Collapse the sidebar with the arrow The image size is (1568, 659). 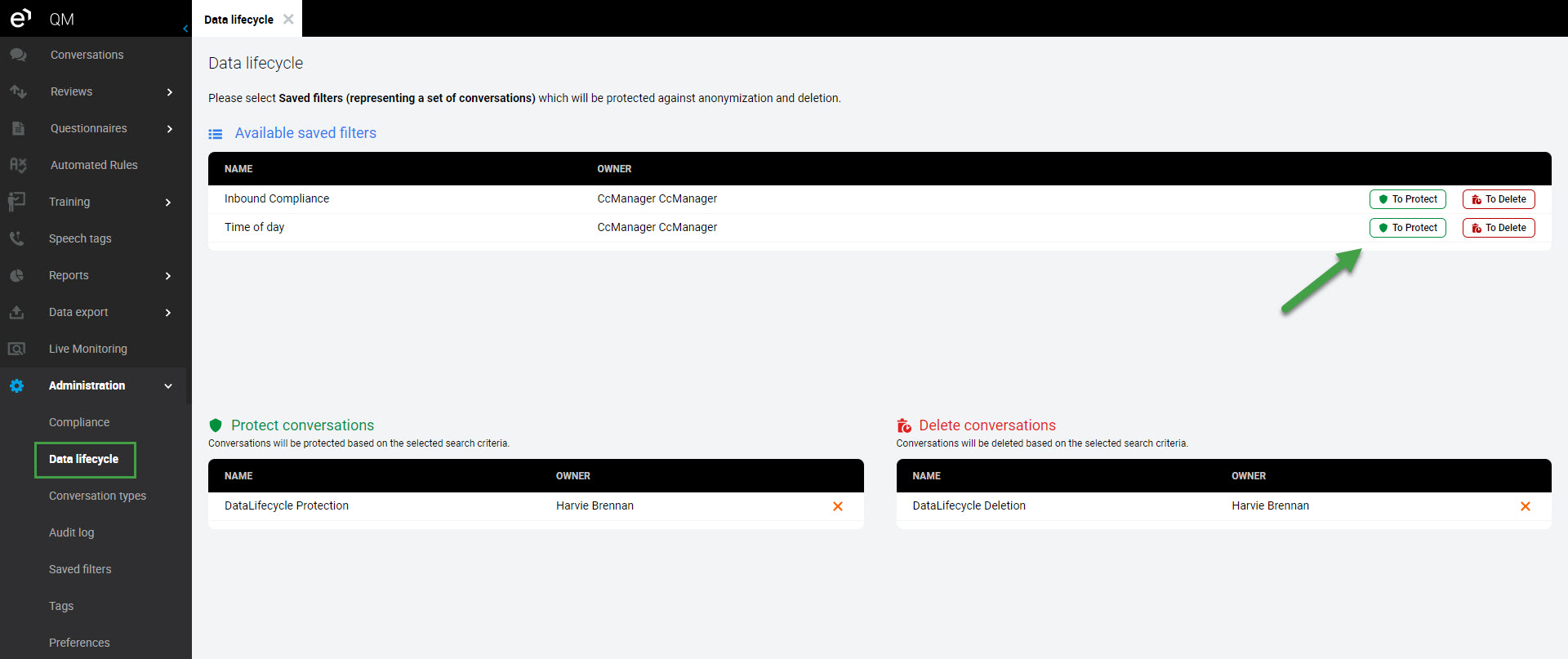185,29
